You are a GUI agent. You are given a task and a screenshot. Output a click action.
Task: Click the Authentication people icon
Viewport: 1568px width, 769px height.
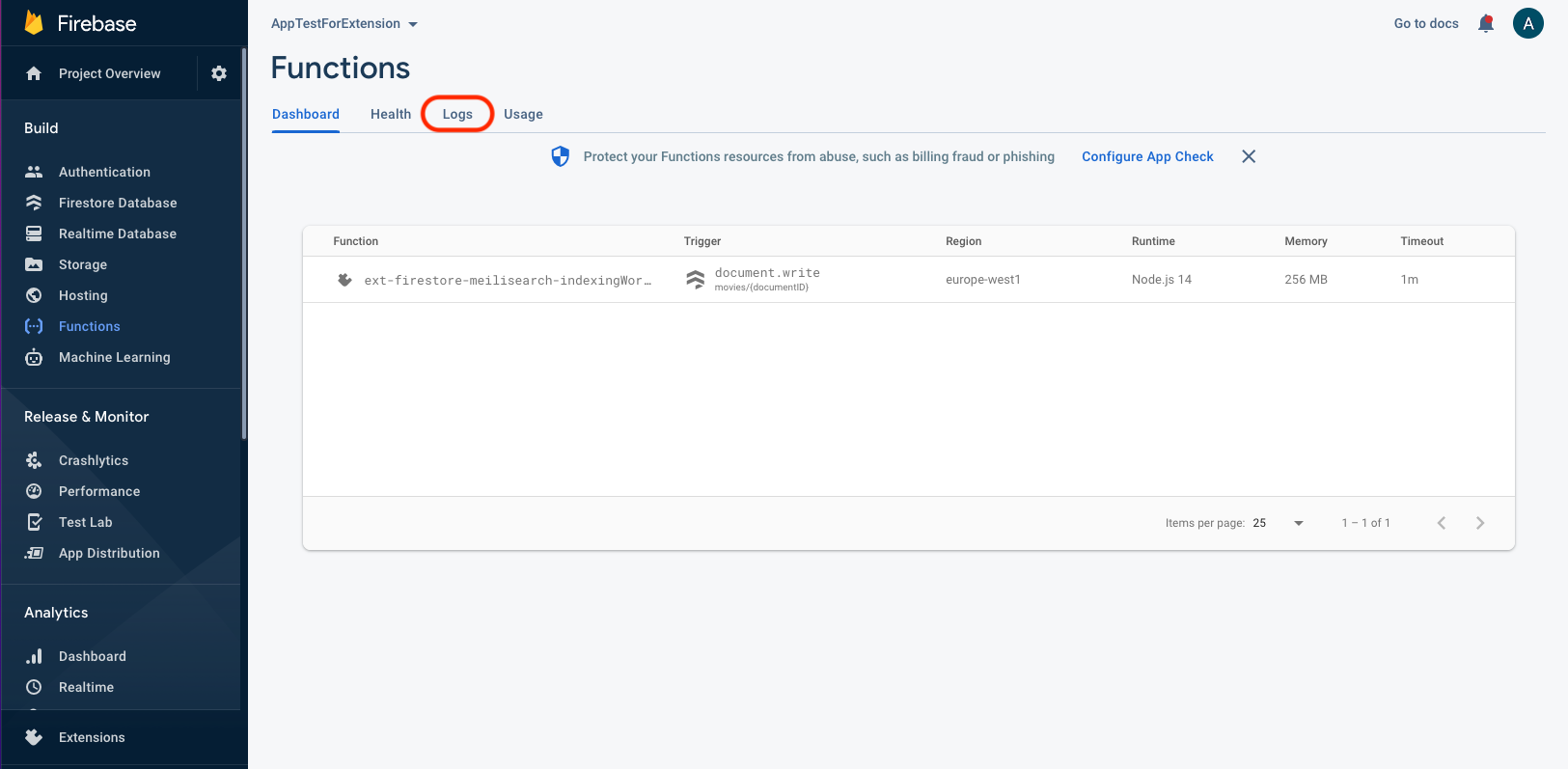(x=34, y=172)
